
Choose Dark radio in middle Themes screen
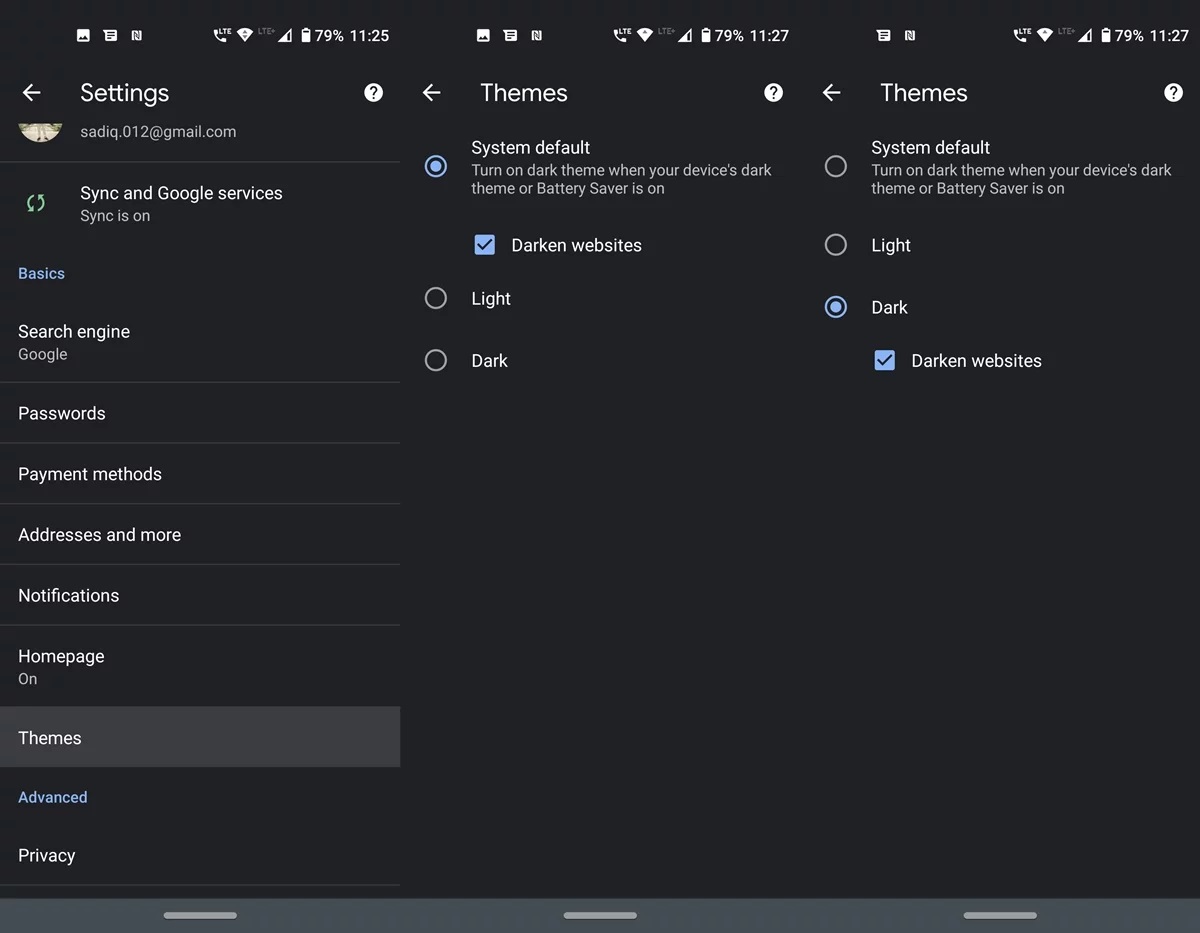click(436, 360)
